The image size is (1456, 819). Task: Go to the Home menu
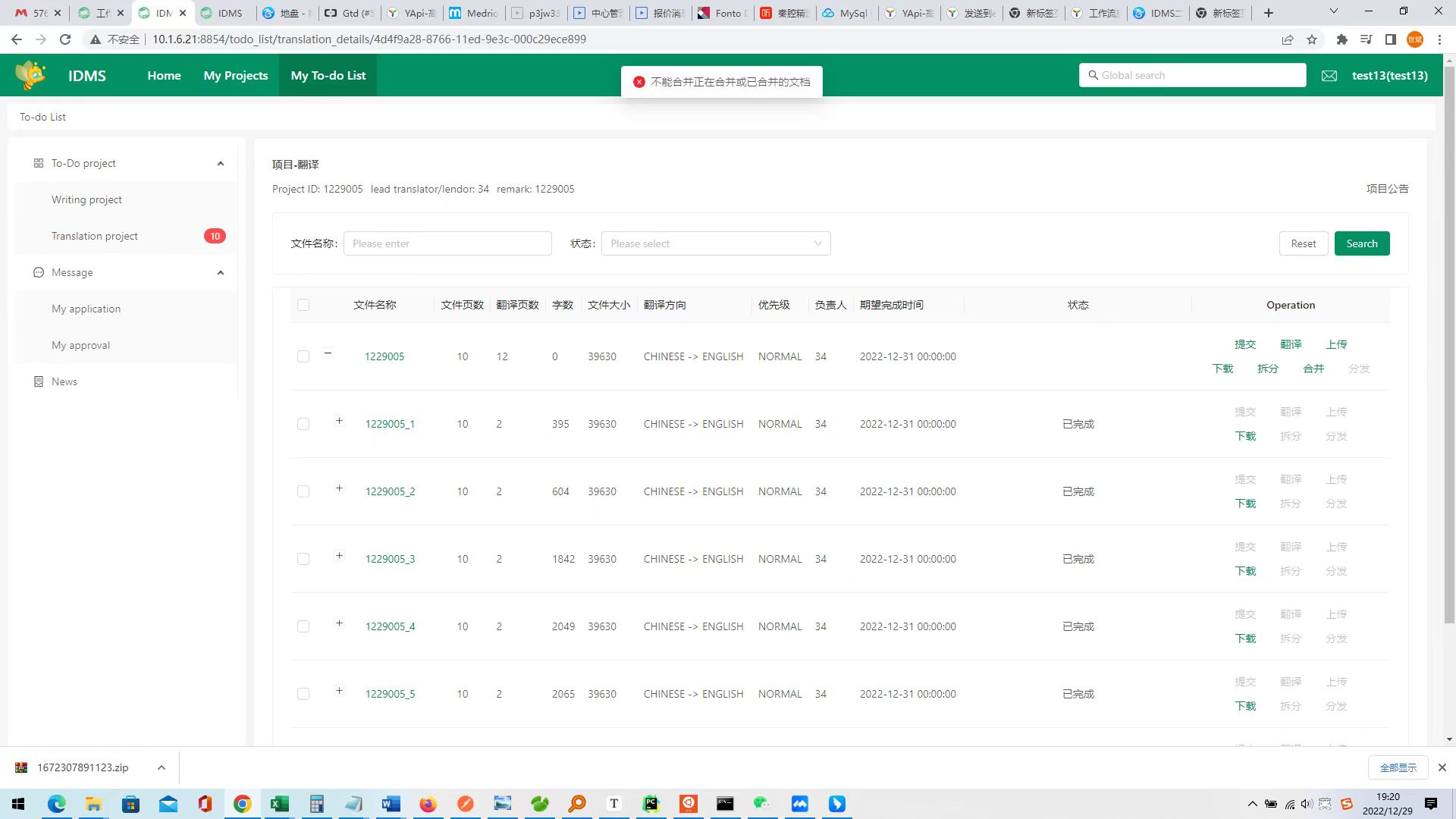pos(164,75)
